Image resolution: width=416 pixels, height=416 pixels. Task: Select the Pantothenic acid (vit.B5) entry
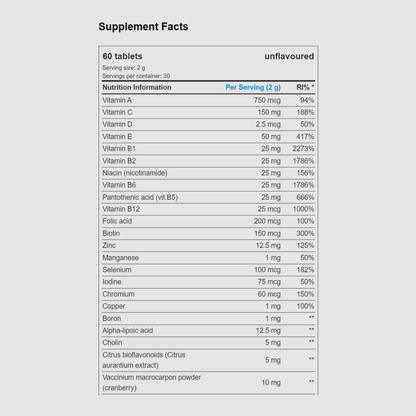140,197
